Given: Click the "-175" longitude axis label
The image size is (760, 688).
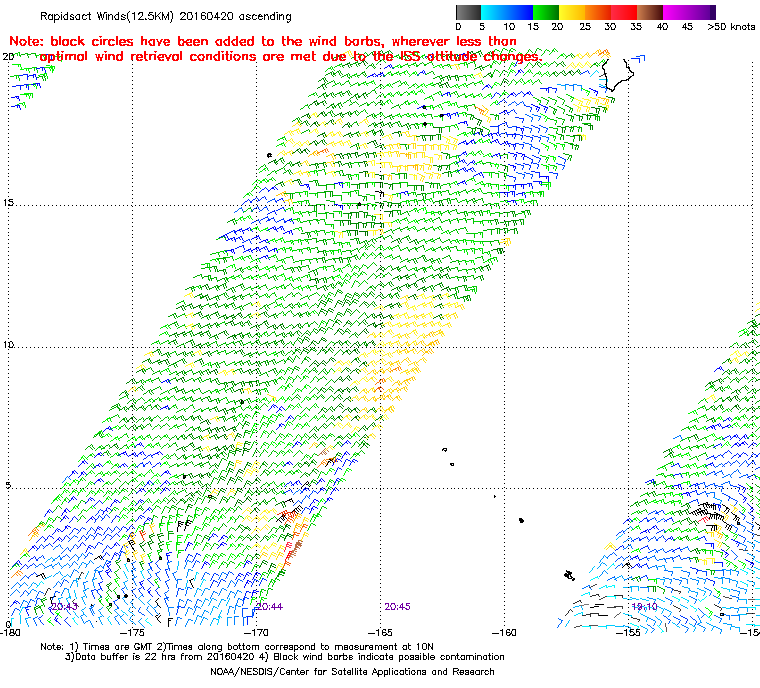Looking at the screenshot, I should 132,633.
